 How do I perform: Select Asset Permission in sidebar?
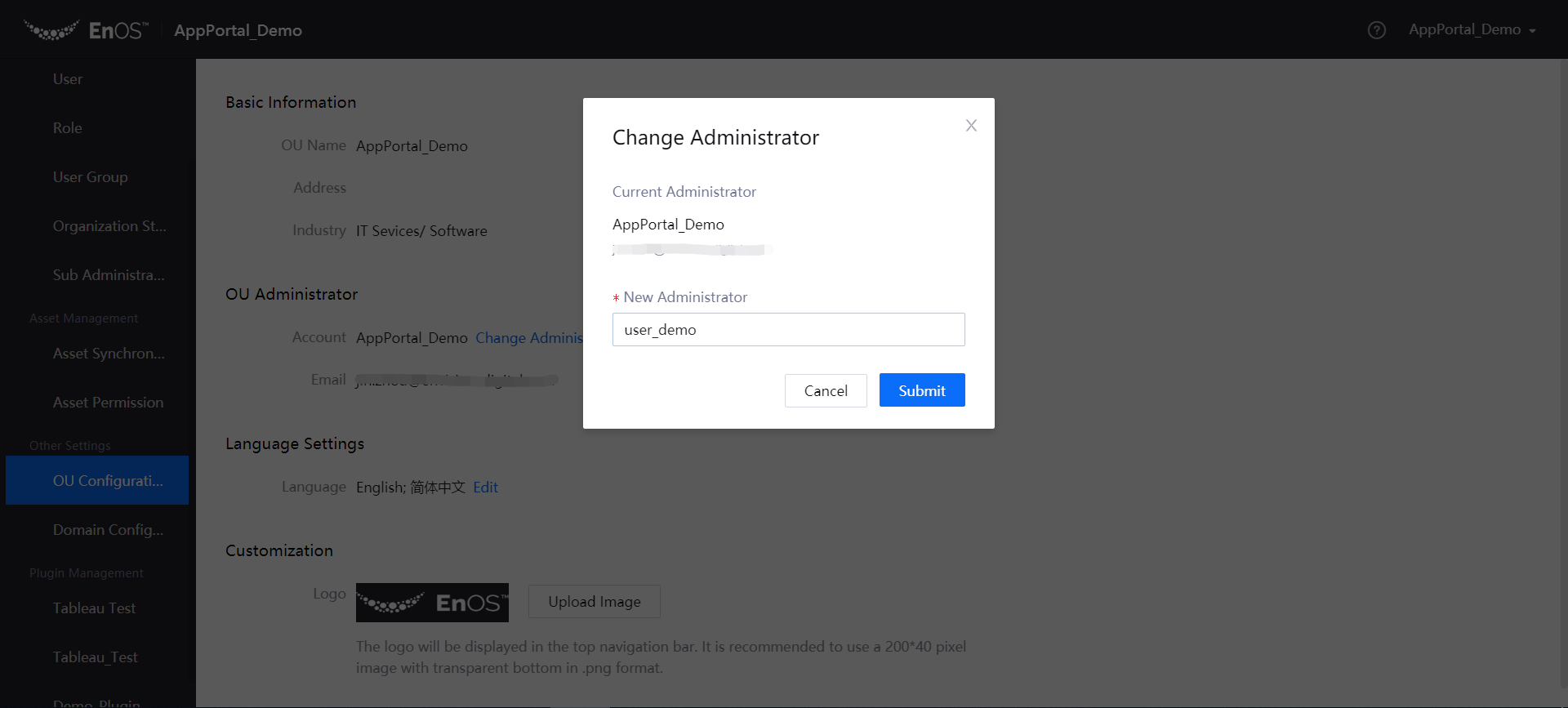109,403
